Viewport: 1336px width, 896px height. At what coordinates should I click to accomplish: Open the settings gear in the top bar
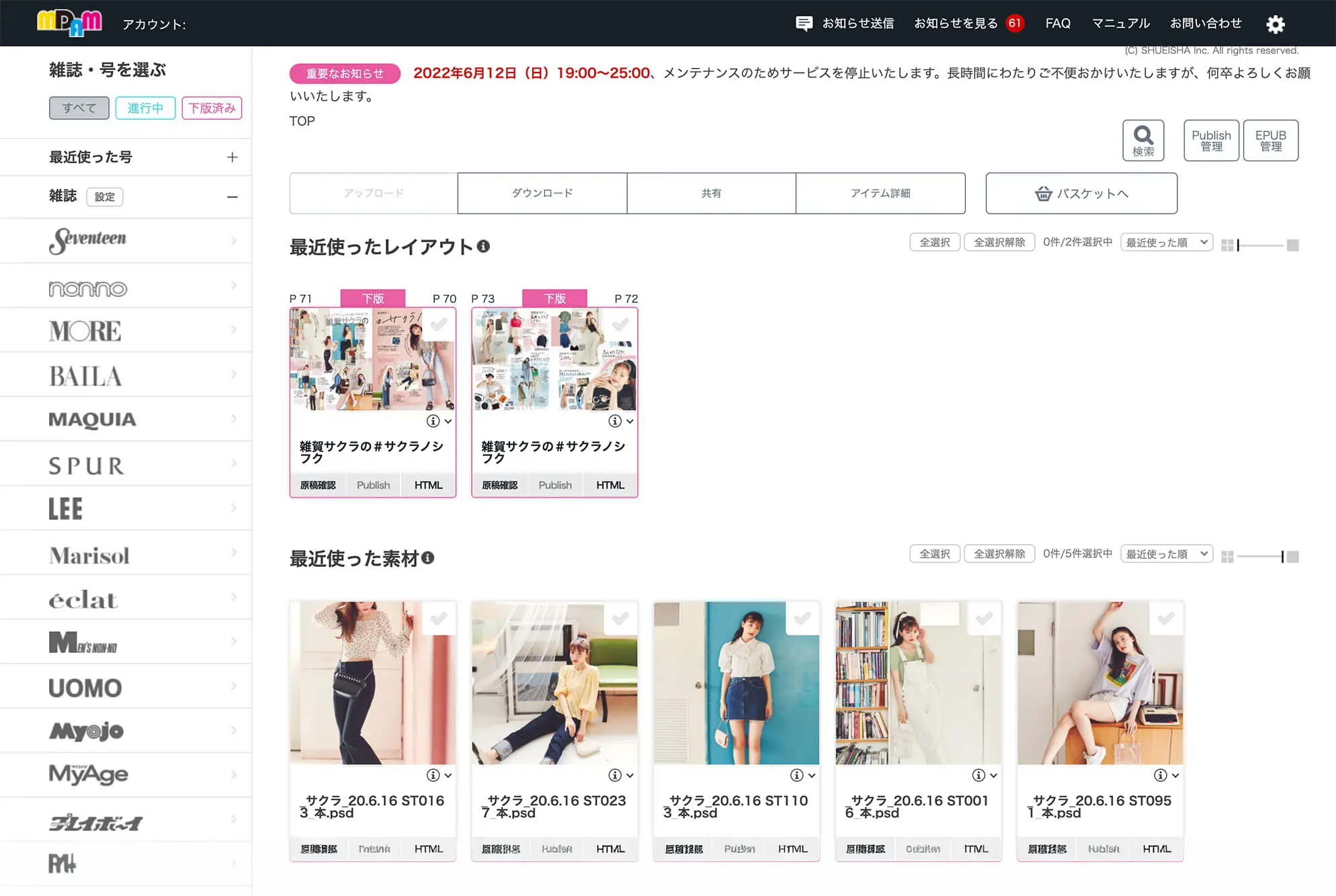[1276, 24]
